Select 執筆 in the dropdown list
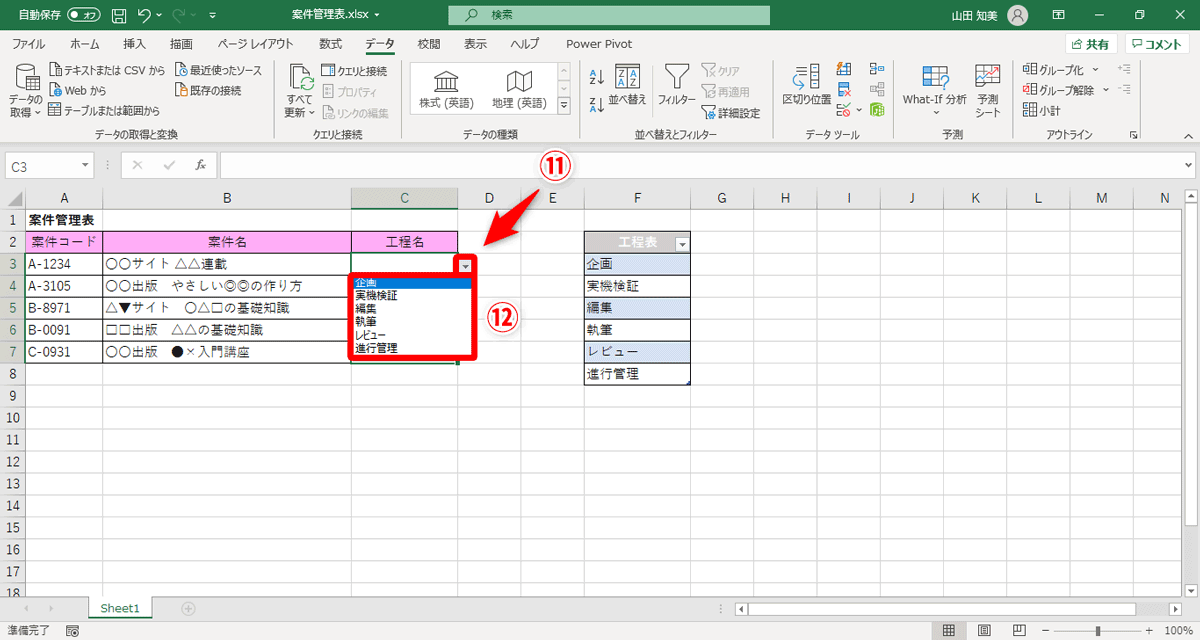Screen dimensions: 1200x640 (x=412, y=322)
